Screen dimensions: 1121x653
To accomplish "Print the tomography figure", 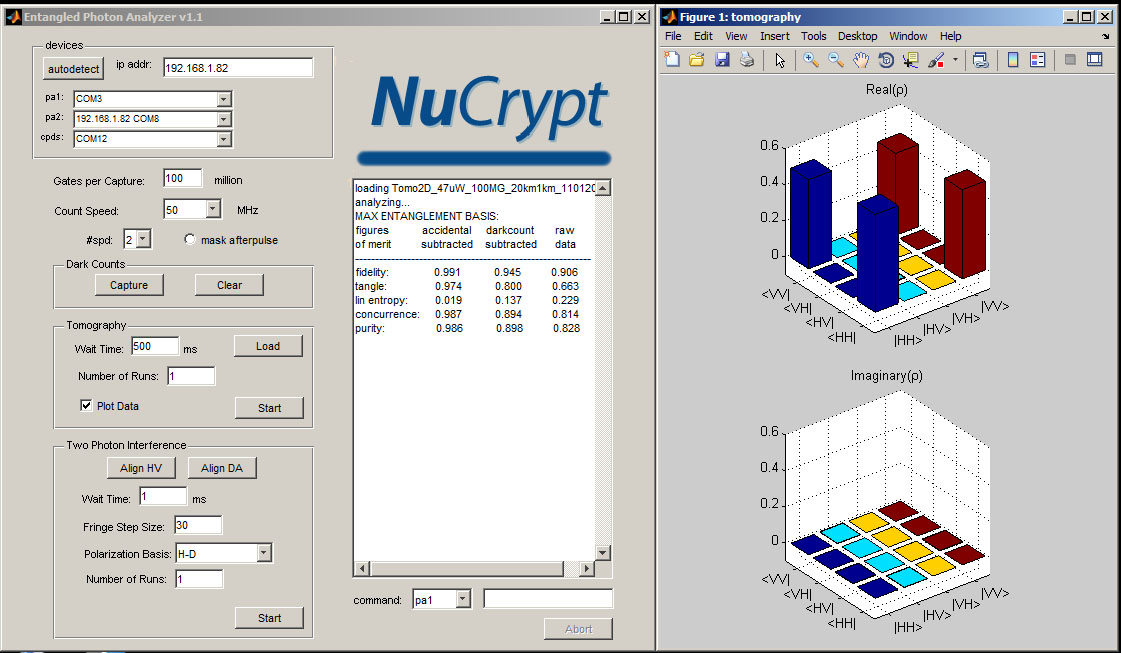I will (x=746, y=60).
